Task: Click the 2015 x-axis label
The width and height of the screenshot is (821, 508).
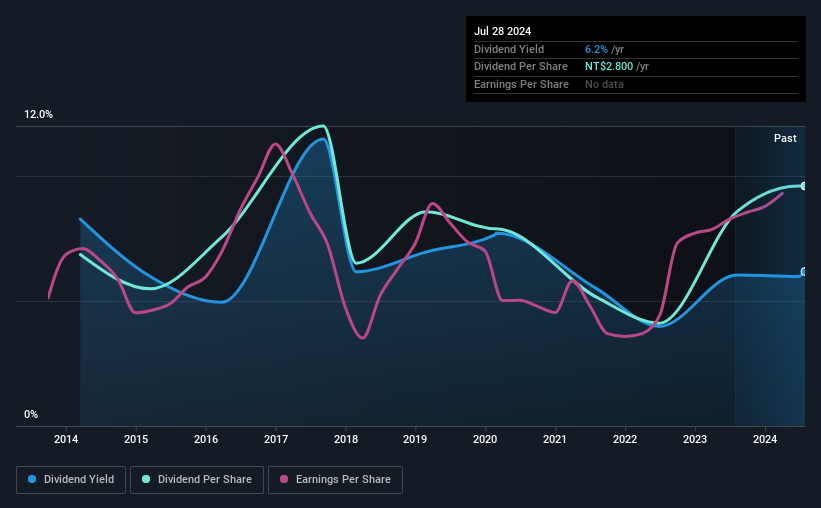Action: [136, 439]
